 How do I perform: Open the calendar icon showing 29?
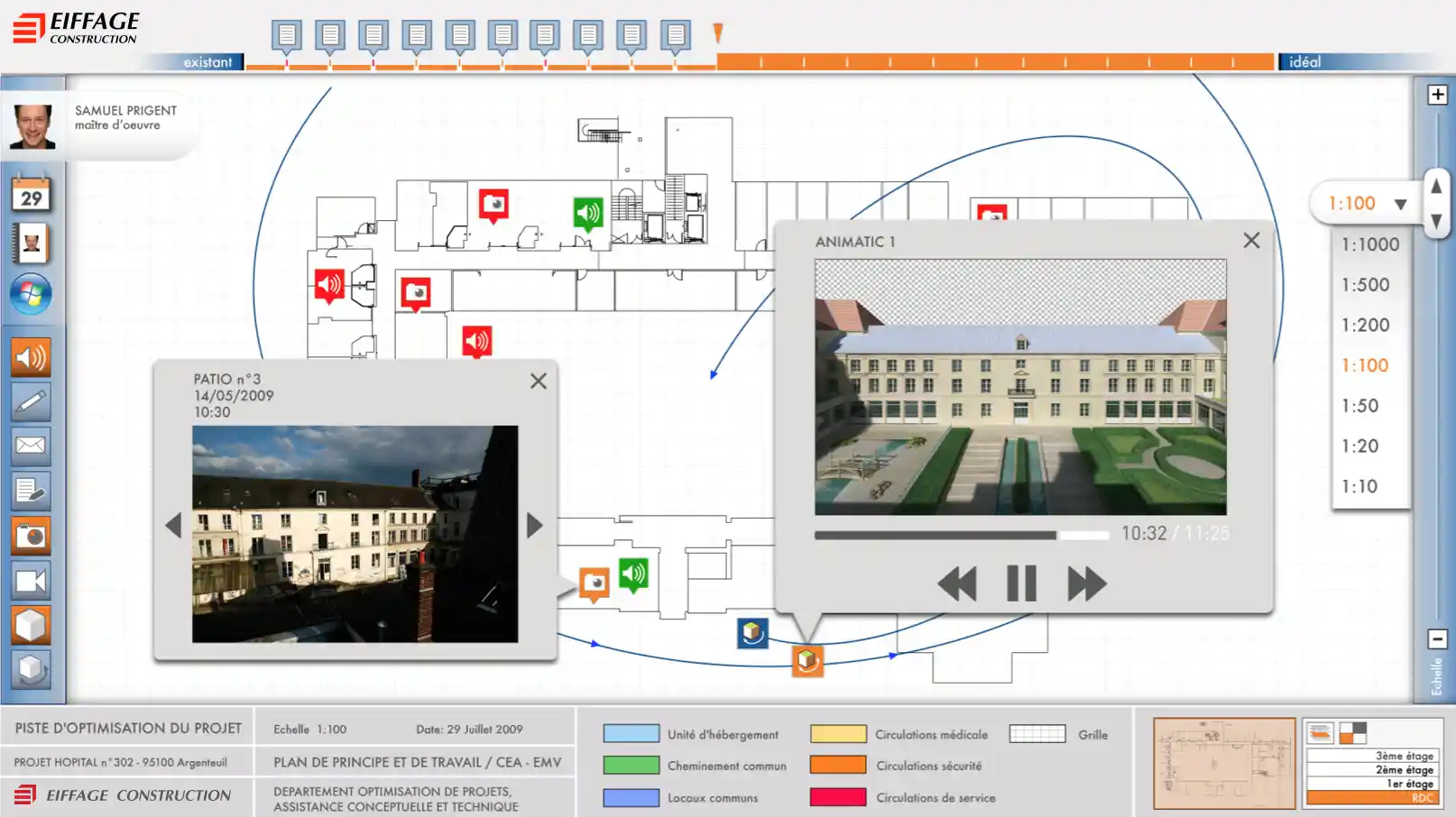point(32,194)
